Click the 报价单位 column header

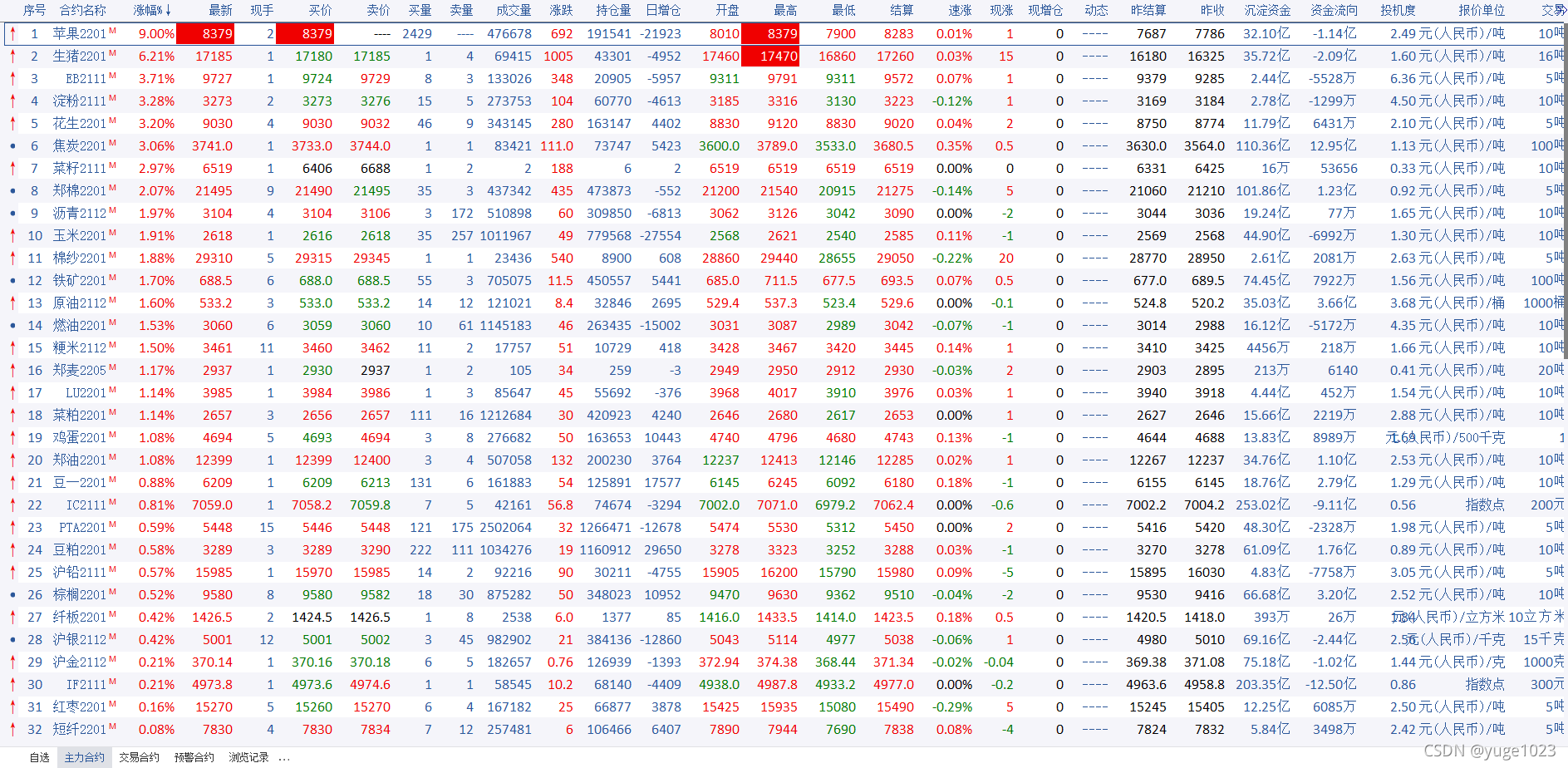(1482, 10)
